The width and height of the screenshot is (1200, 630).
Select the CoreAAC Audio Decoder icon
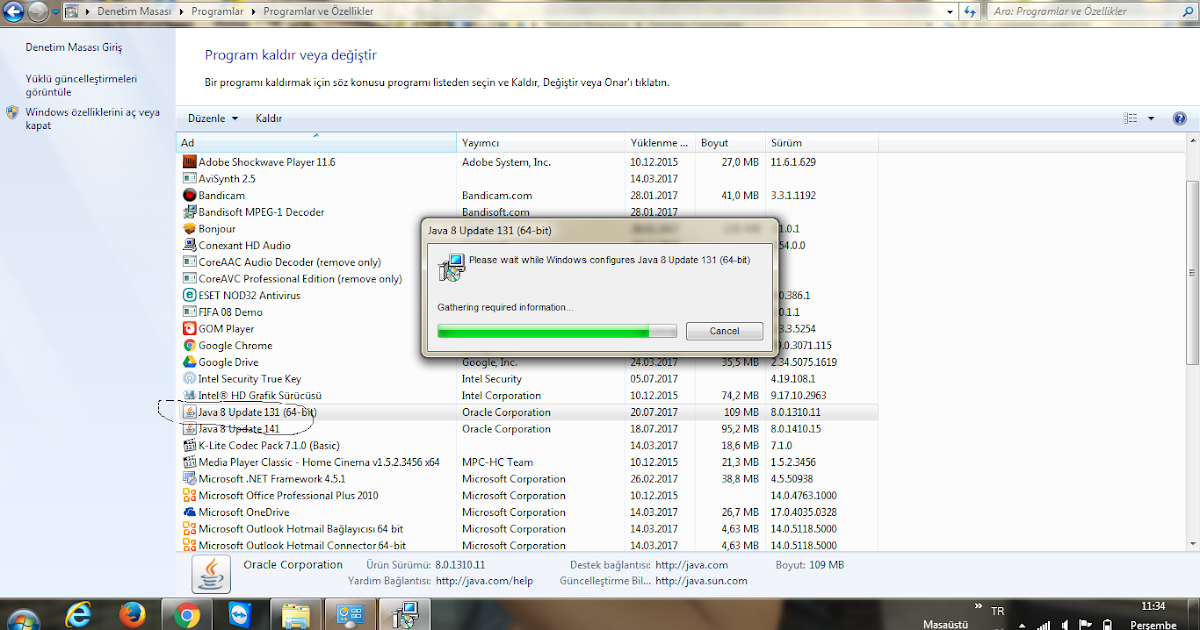190,262
